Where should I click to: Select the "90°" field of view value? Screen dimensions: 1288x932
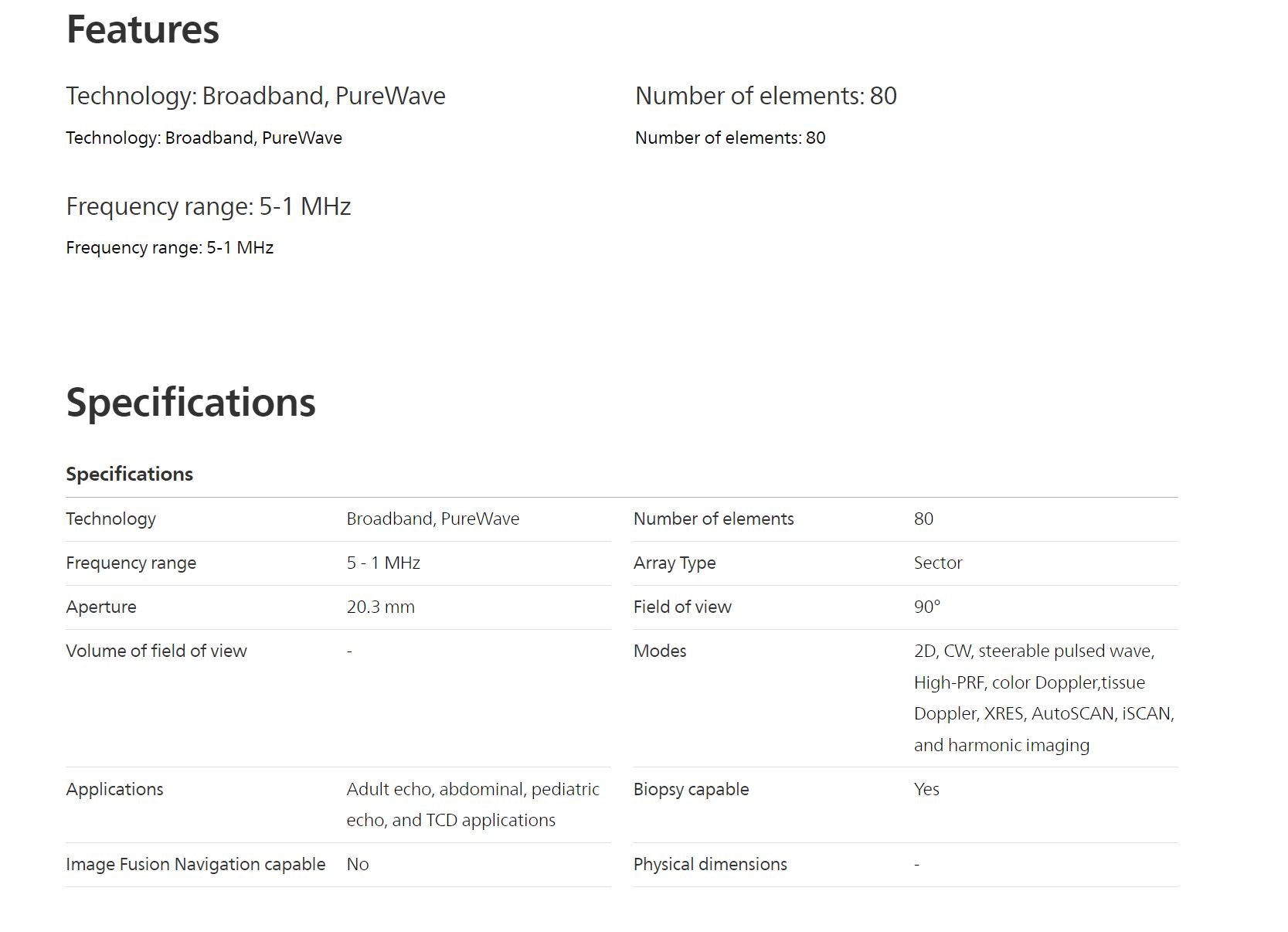pyautogui.click(x=927, y=607)
